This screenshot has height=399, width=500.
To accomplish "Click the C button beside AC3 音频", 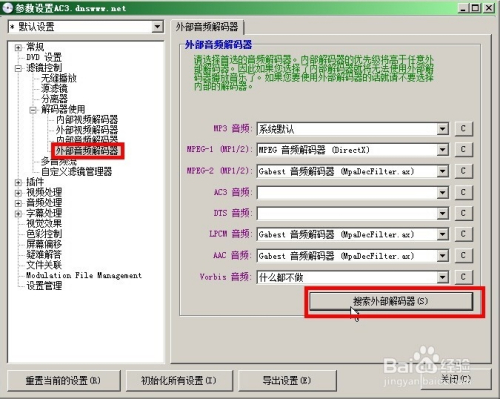I will (x=463, y=192).
